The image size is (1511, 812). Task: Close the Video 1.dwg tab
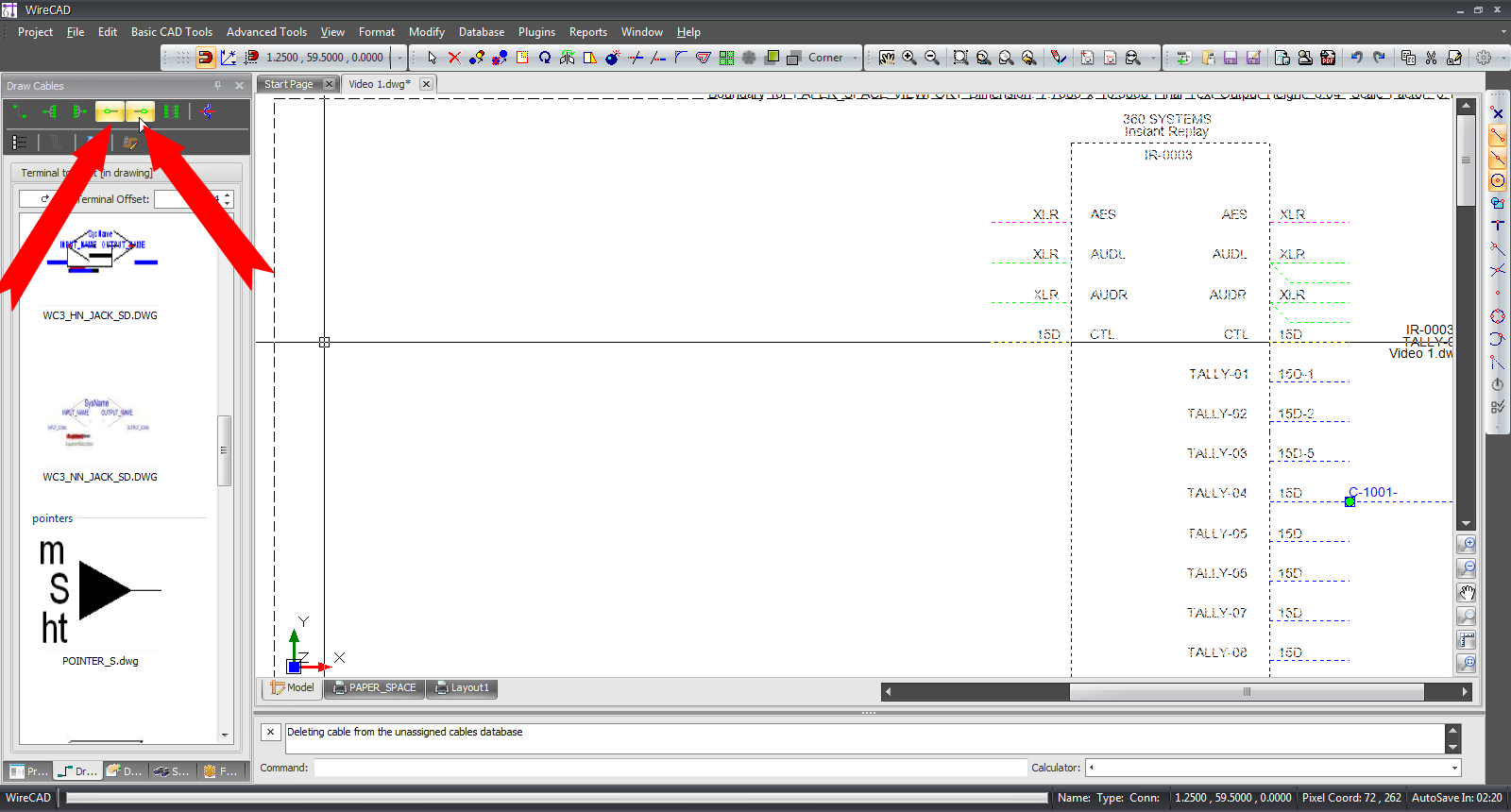pyautogui.click(x=426, y=84)
